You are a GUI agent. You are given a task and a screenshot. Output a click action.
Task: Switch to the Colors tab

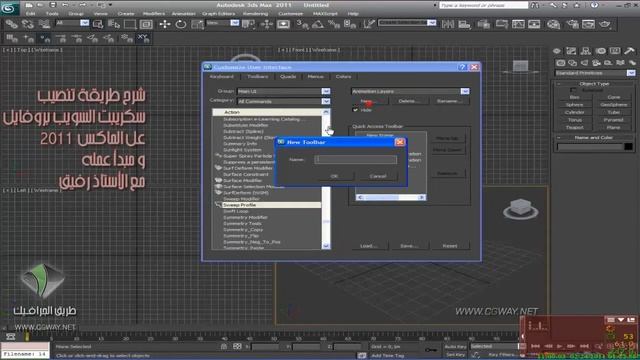pyautogui.click(x=343, y=76)
